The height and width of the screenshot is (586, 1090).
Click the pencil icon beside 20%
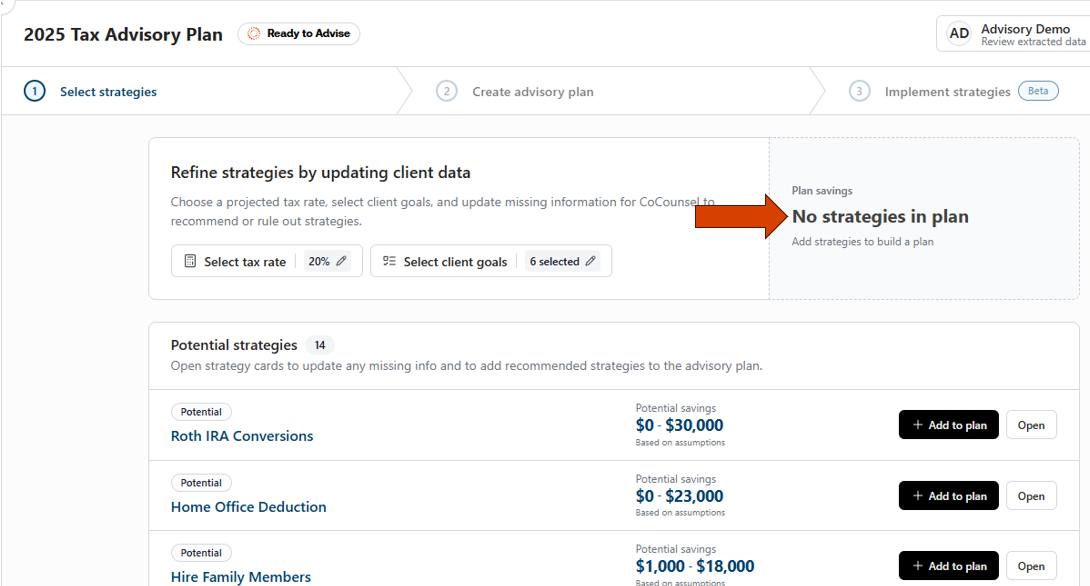(342, 262)
